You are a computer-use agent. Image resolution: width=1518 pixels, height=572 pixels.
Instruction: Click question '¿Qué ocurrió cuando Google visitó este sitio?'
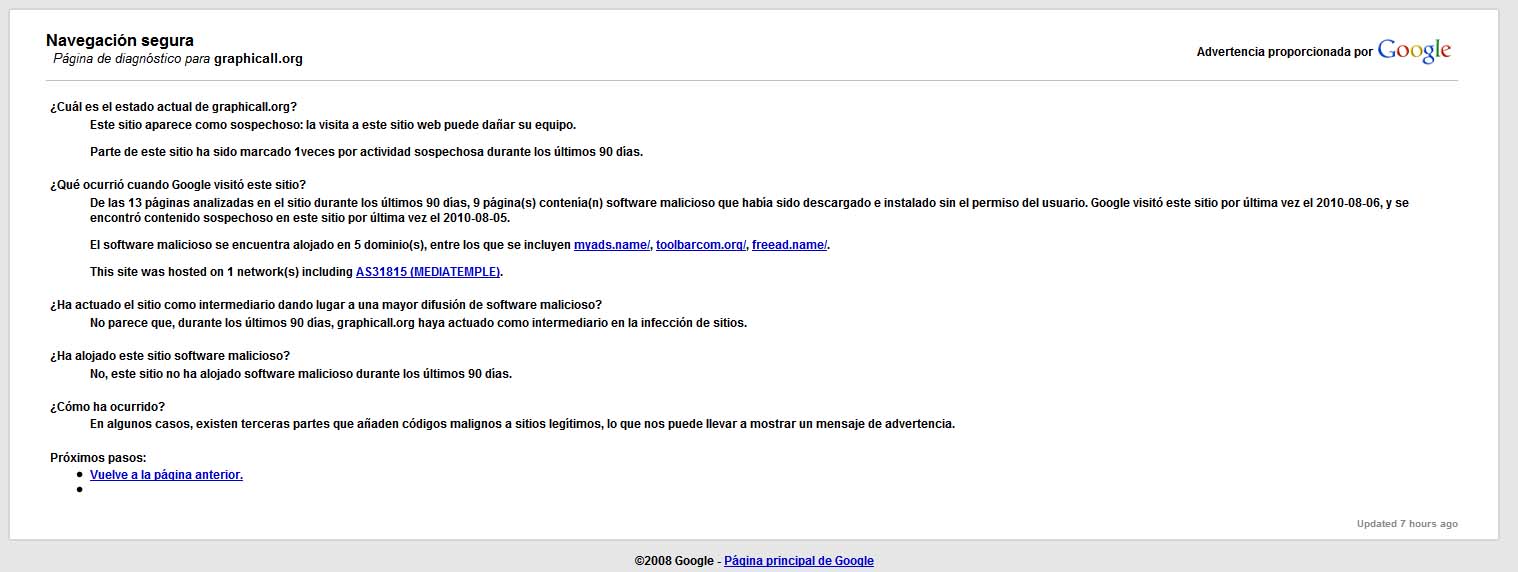pos(178,185)
